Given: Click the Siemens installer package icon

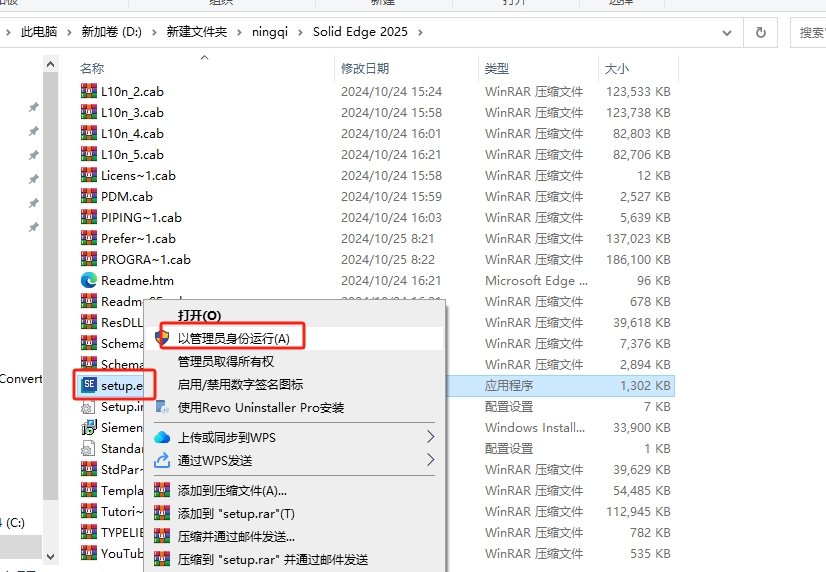Looking at the screenshot, I should (88, 427).
